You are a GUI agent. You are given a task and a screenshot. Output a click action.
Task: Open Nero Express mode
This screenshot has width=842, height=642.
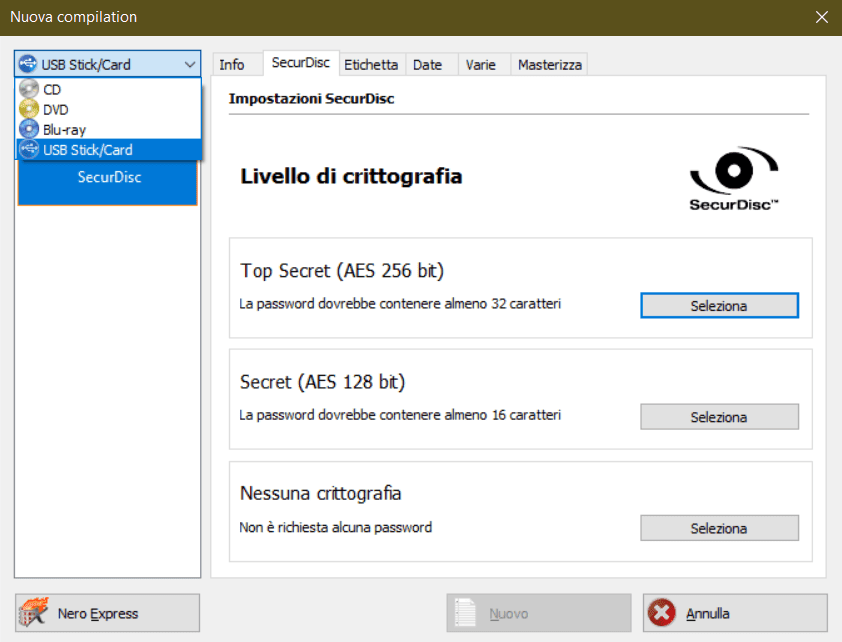point(107,613)
